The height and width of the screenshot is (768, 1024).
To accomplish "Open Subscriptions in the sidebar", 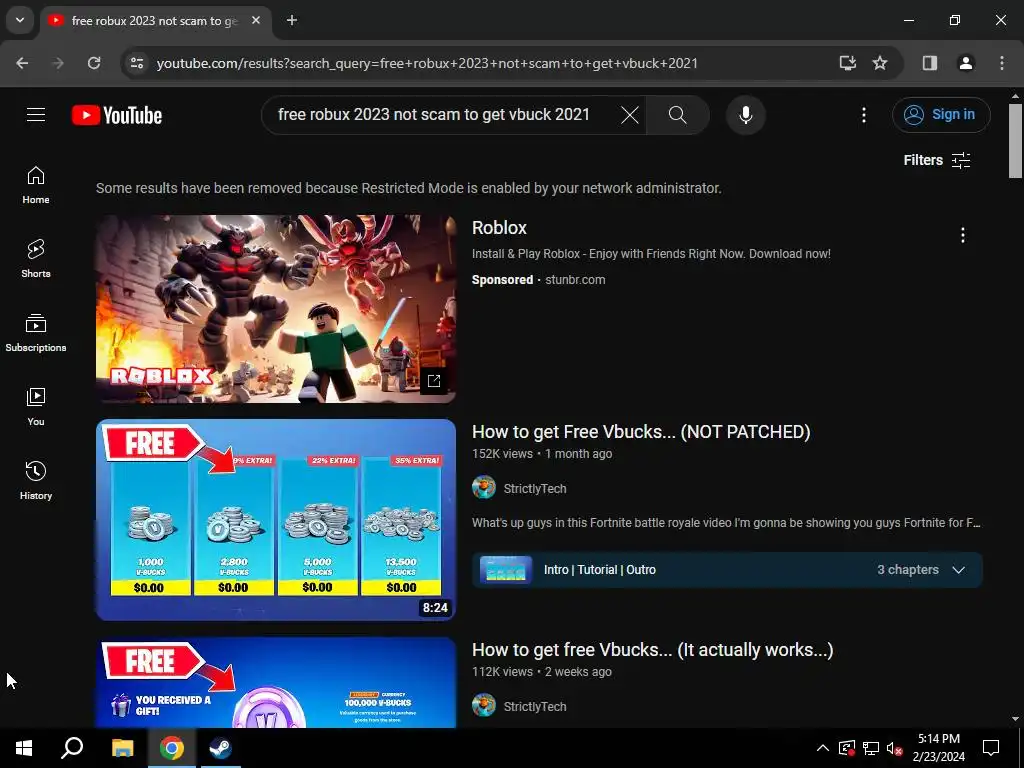I will [x=36, y=333].
